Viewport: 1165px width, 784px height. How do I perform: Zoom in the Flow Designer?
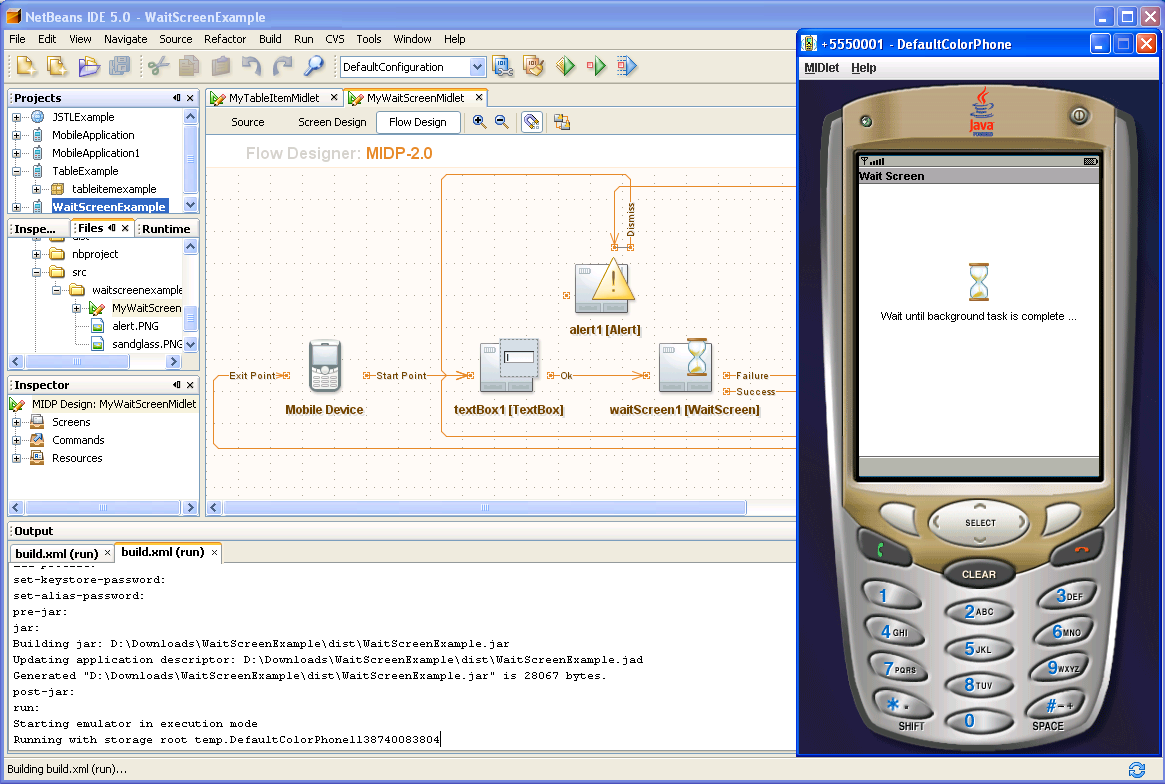(x=480, y=122)
